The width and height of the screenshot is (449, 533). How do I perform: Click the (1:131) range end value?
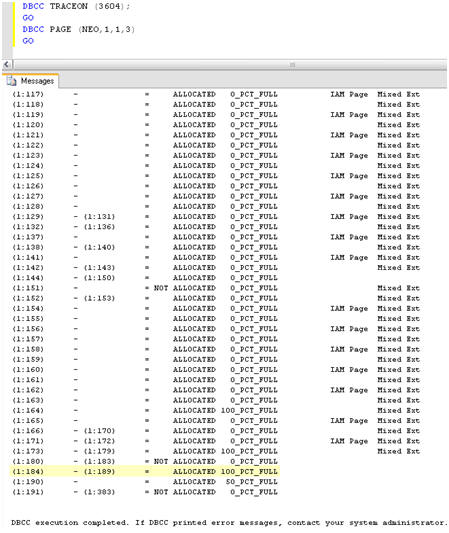99,217
